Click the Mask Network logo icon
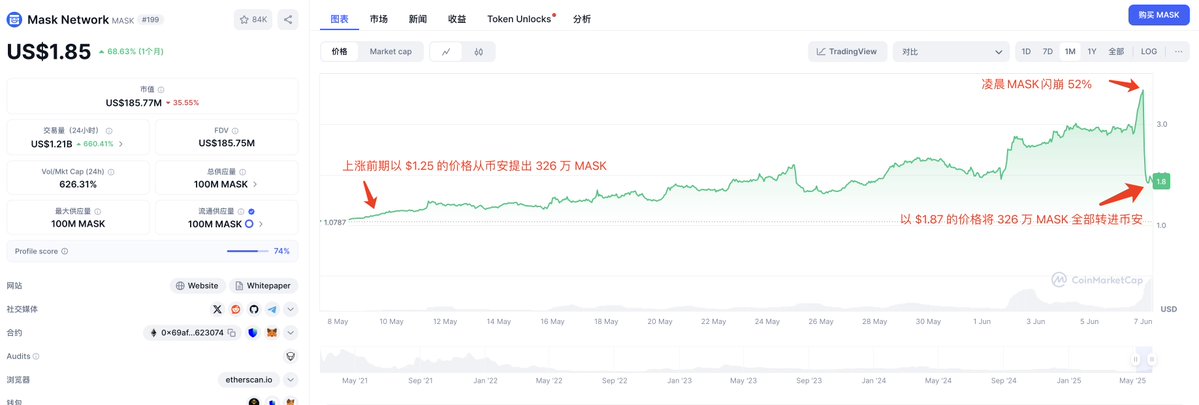This screenshot has height=405, width=1199. click(15, 20)
